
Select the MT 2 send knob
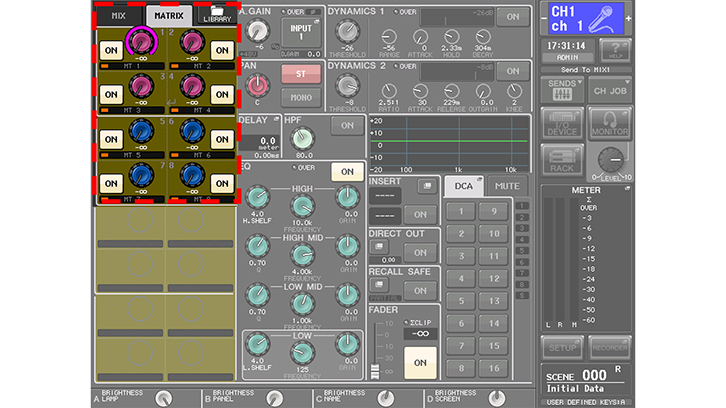coord(192,42)
